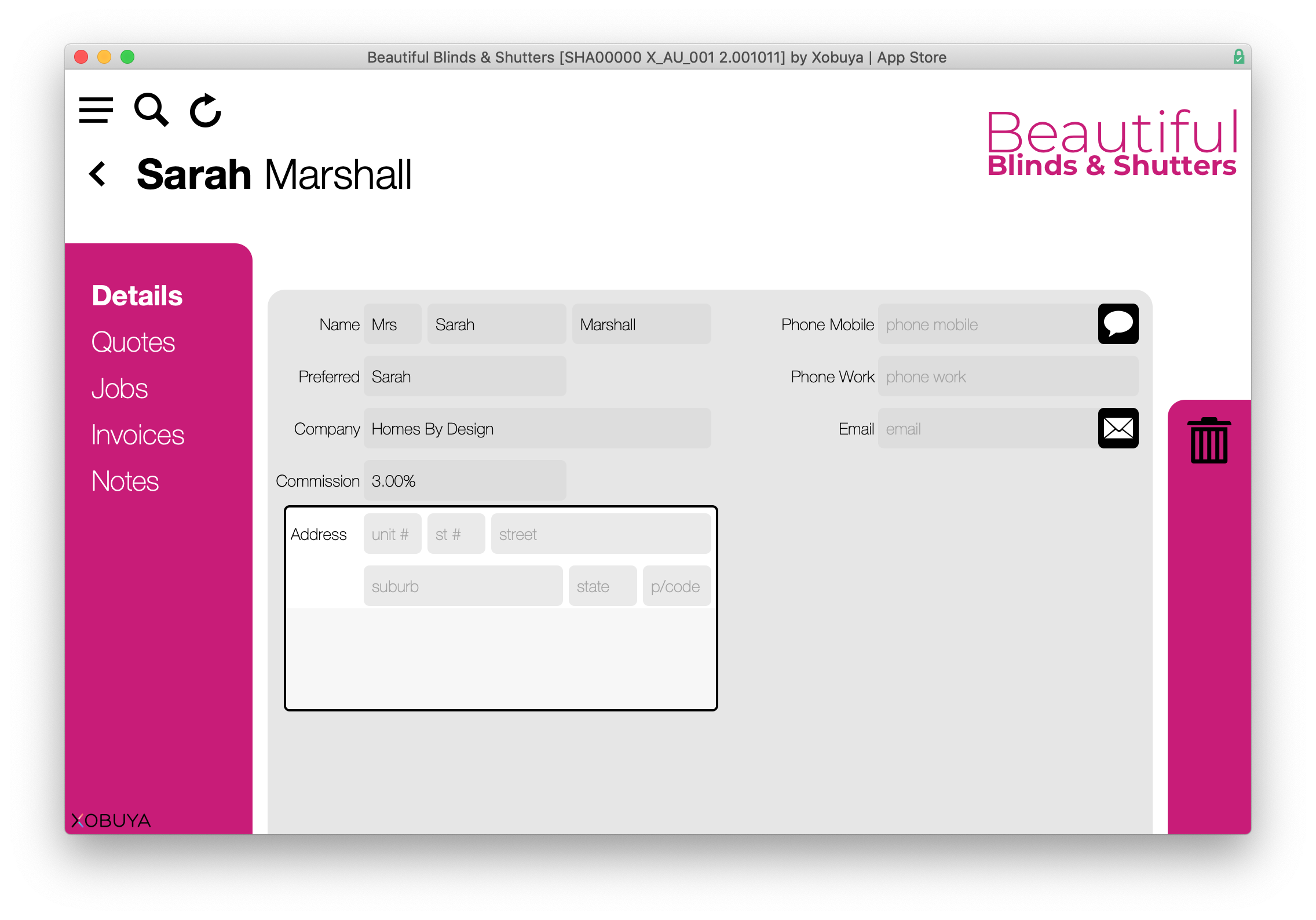1316x920 pixels.
Task: Focus the state field
Action: pyautogui.click(x=603, y=586)
